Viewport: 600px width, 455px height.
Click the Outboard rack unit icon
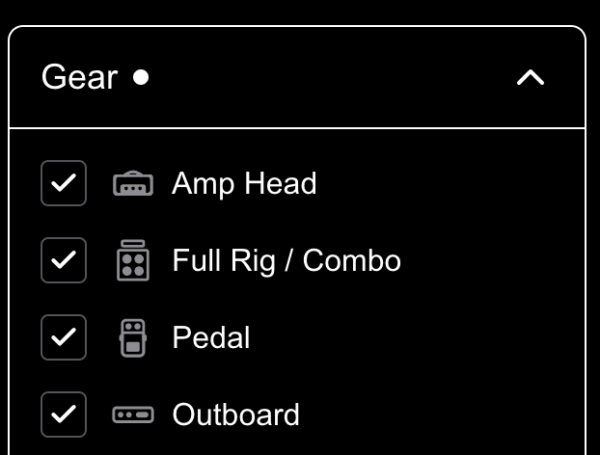pos(133,415)
